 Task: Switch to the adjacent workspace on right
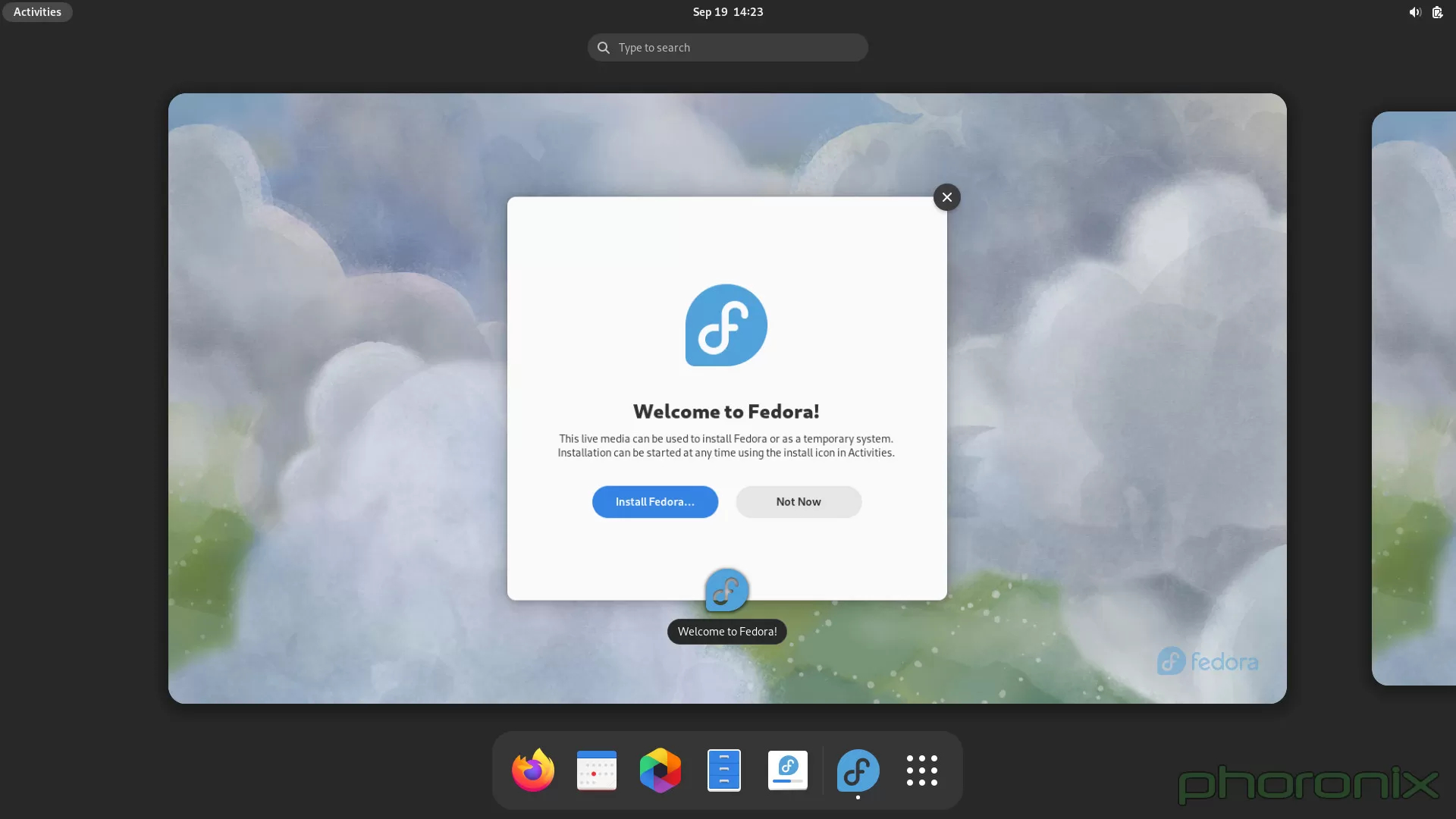[x=1414, y=398]
